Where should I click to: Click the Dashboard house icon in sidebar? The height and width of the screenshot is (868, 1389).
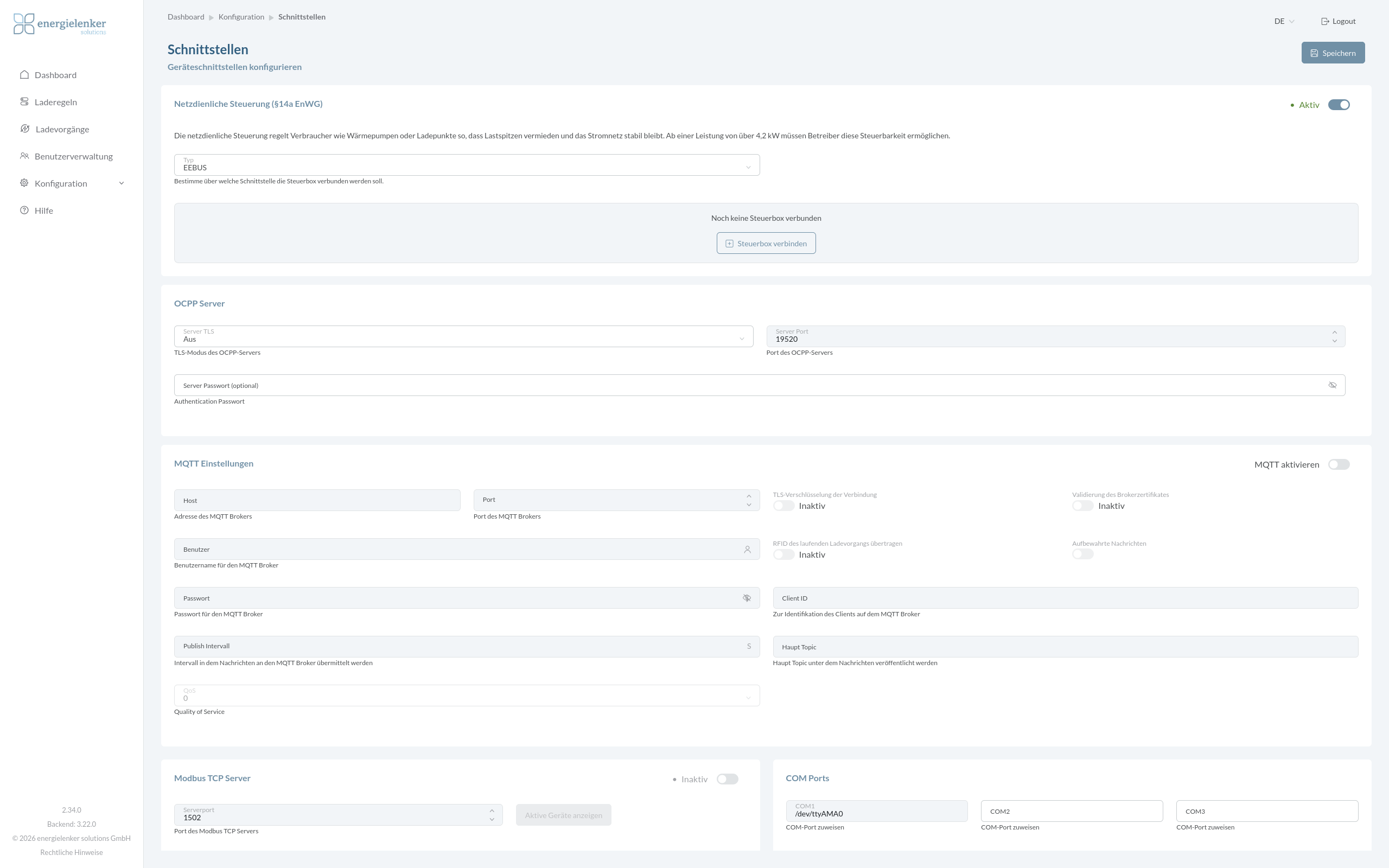coord(24,75)
